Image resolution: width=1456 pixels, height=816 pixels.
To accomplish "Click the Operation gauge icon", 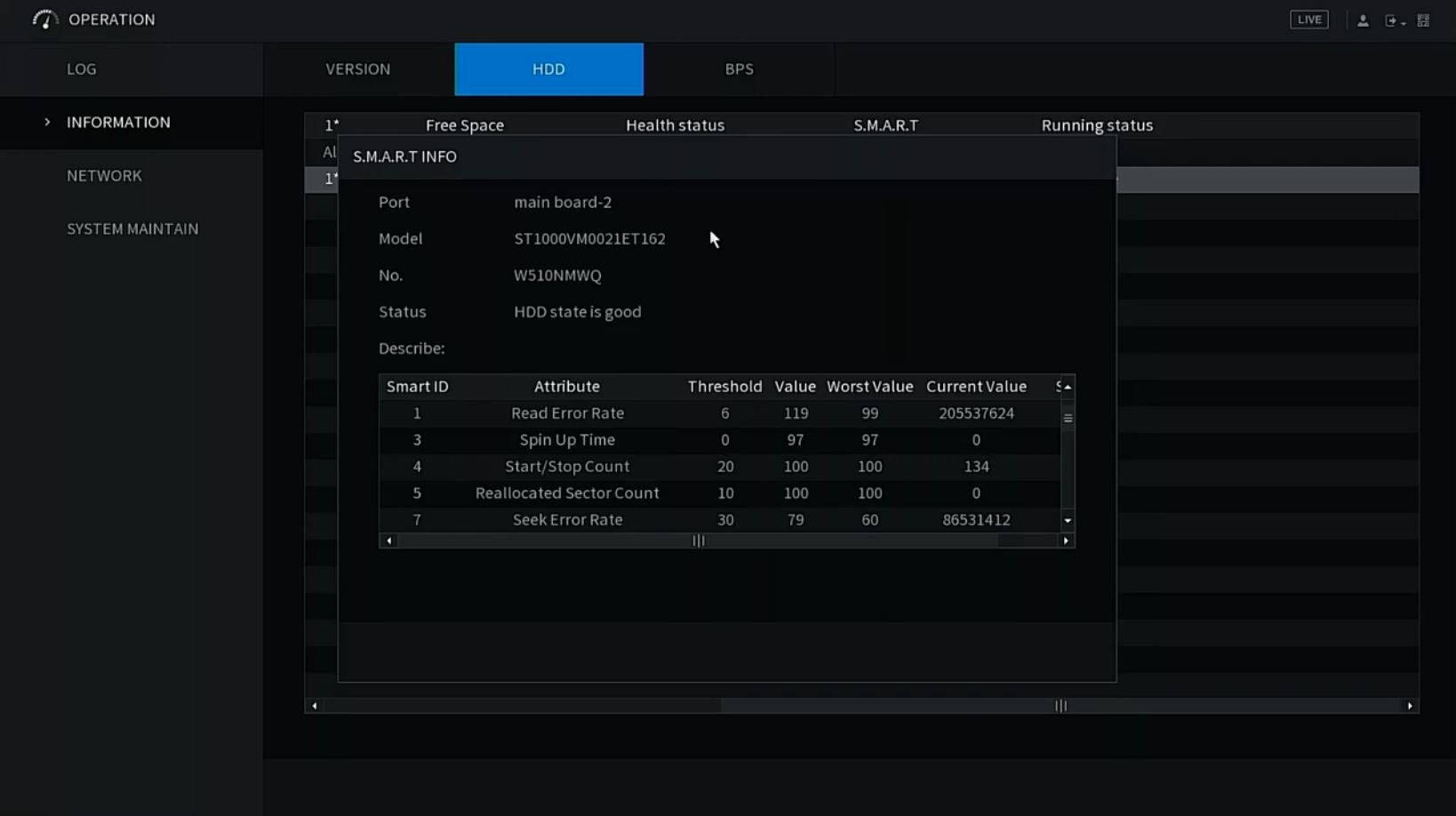I will 44,20.
